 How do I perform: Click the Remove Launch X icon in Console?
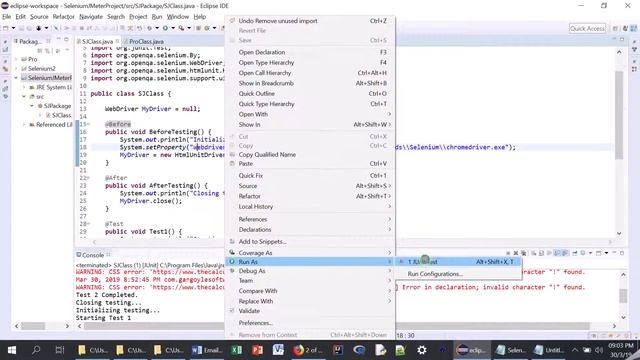click(516, 253)
